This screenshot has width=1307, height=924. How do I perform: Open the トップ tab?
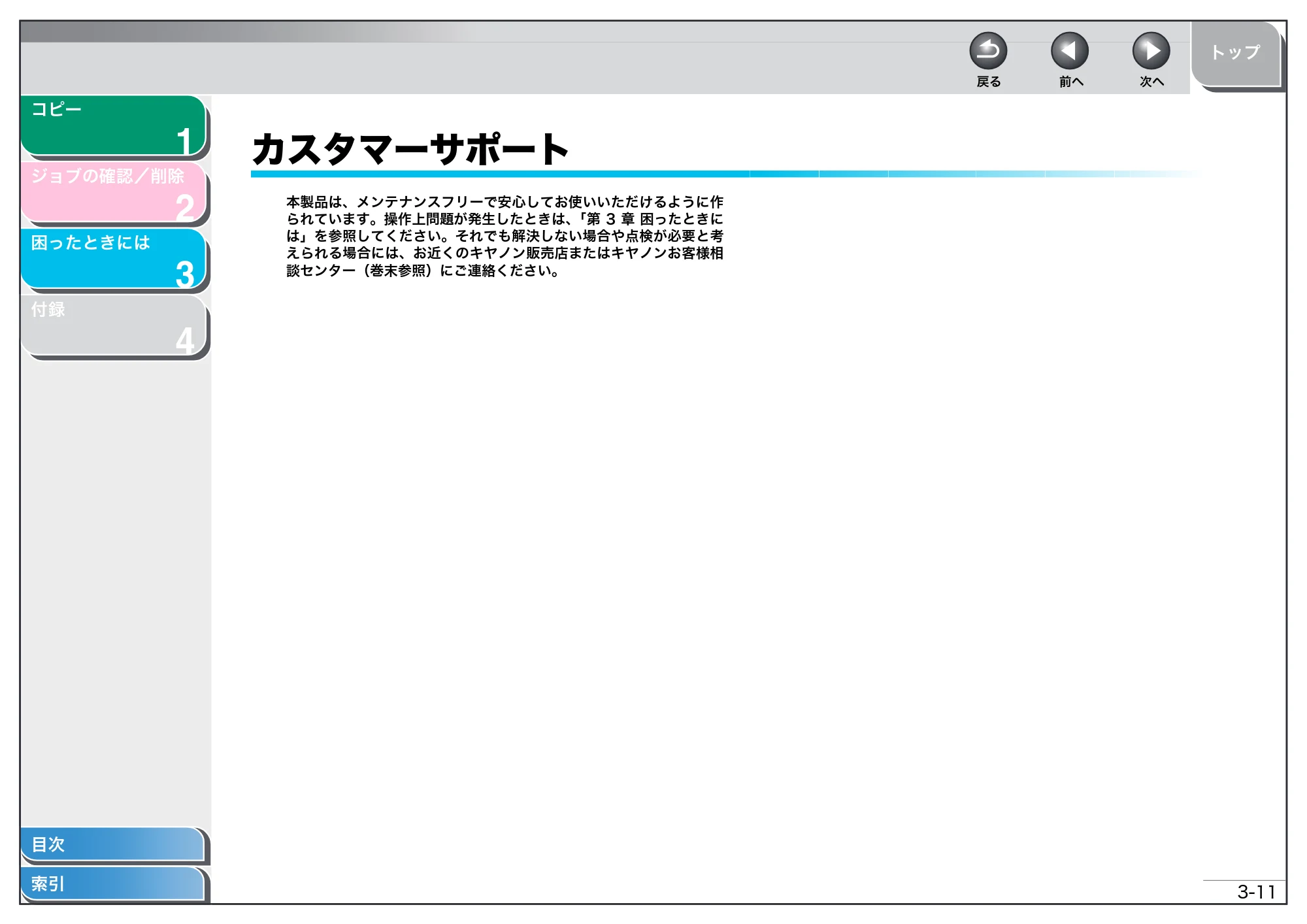[1236, 54]
